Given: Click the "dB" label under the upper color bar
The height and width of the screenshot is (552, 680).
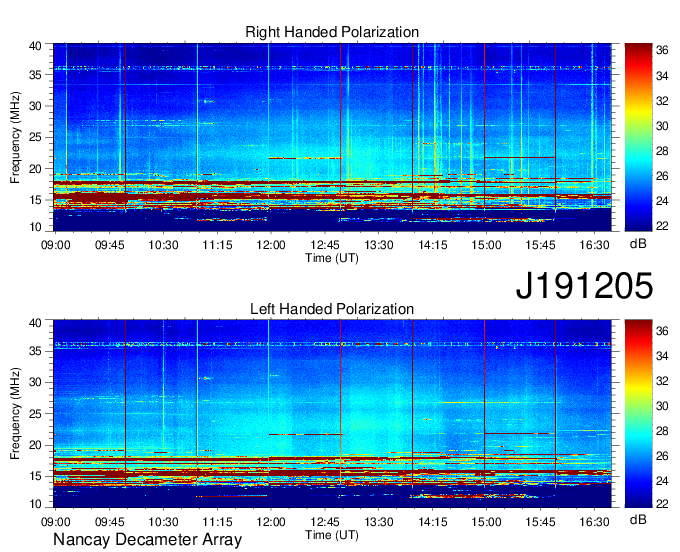Looking at the screenshot, I should (638, 244).
